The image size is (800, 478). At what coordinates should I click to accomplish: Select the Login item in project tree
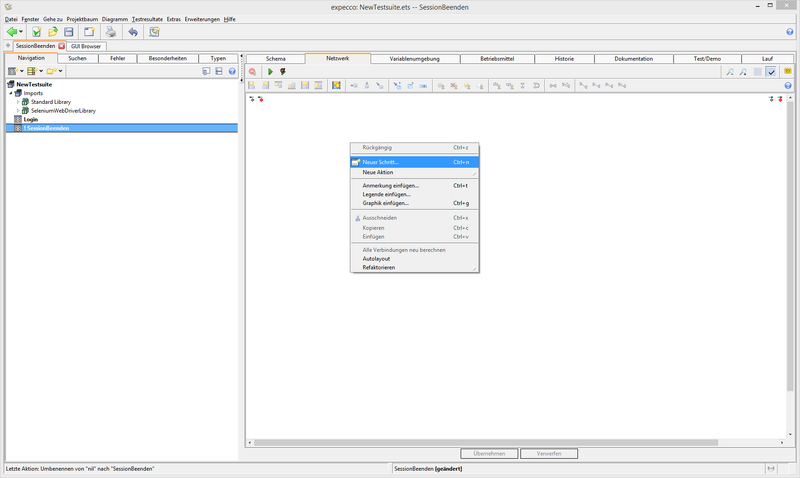pos(30,119)
